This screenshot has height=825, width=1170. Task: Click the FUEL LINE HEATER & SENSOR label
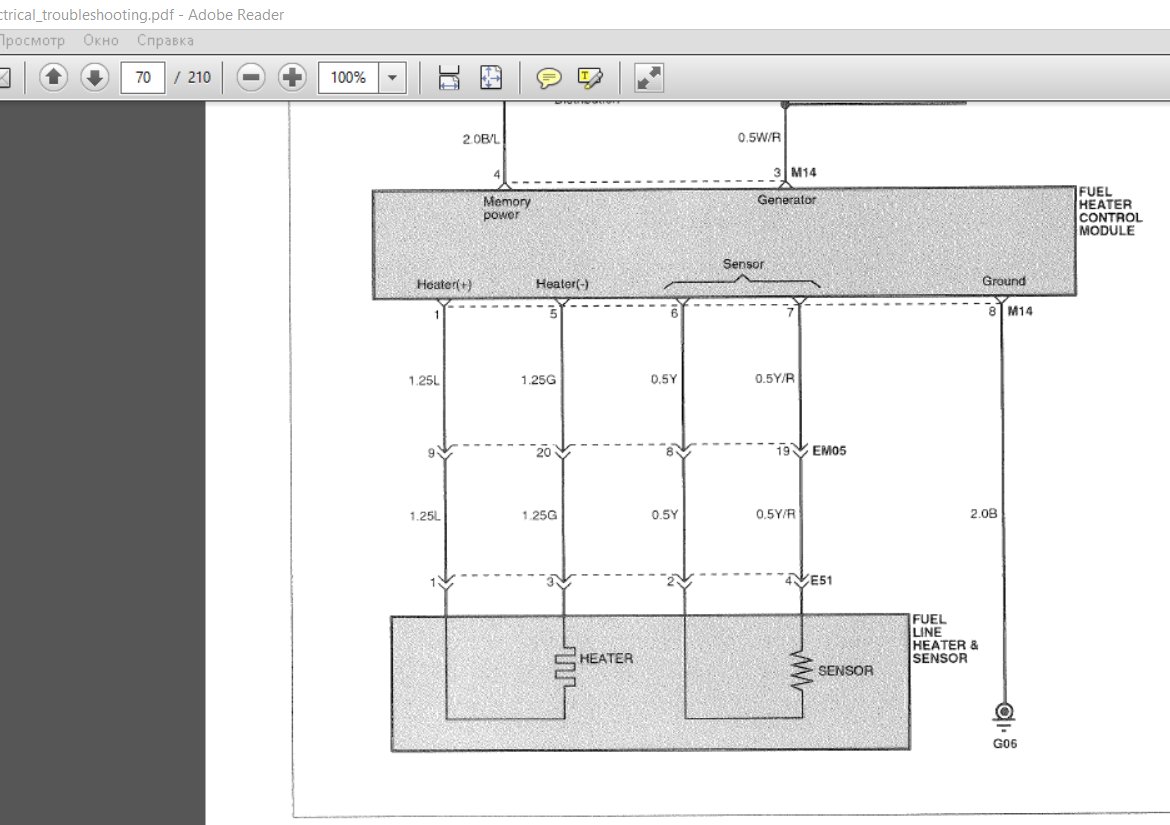(x=945, y=639)
